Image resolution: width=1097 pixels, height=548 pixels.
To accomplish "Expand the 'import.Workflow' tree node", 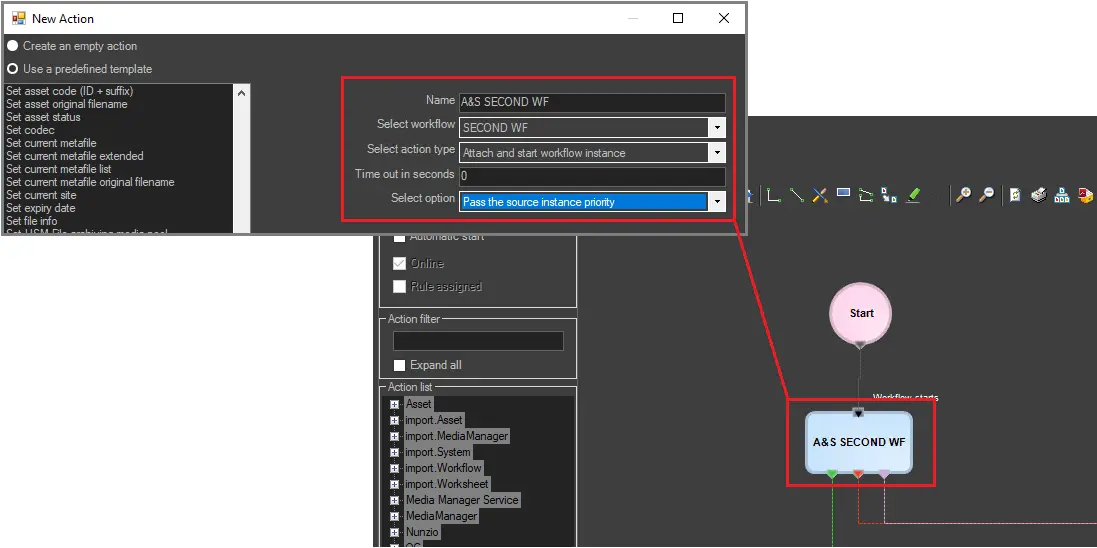I will [394, 468].
